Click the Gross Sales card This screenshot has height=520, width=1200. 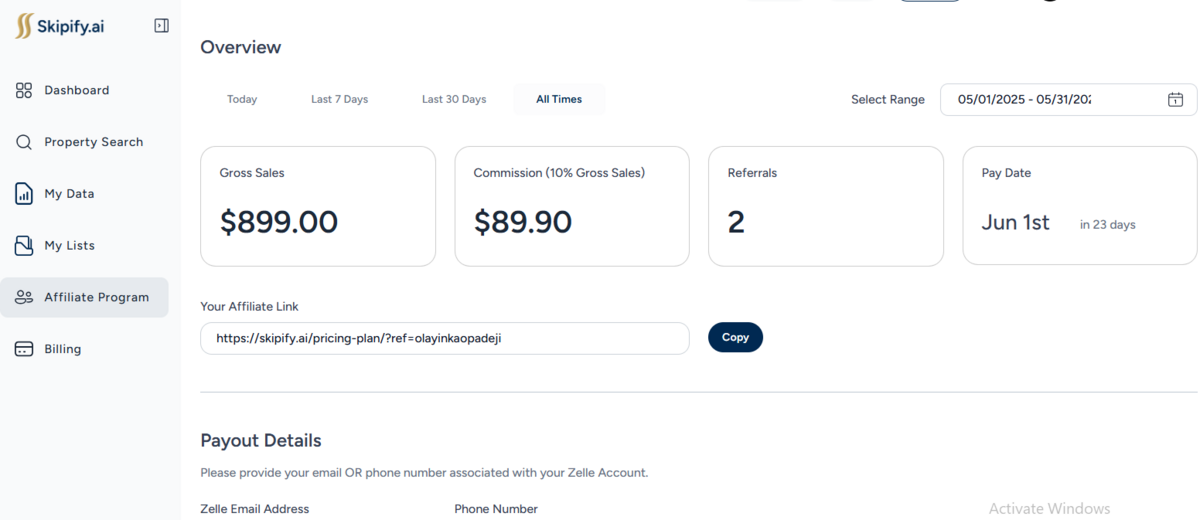(318, 206)
